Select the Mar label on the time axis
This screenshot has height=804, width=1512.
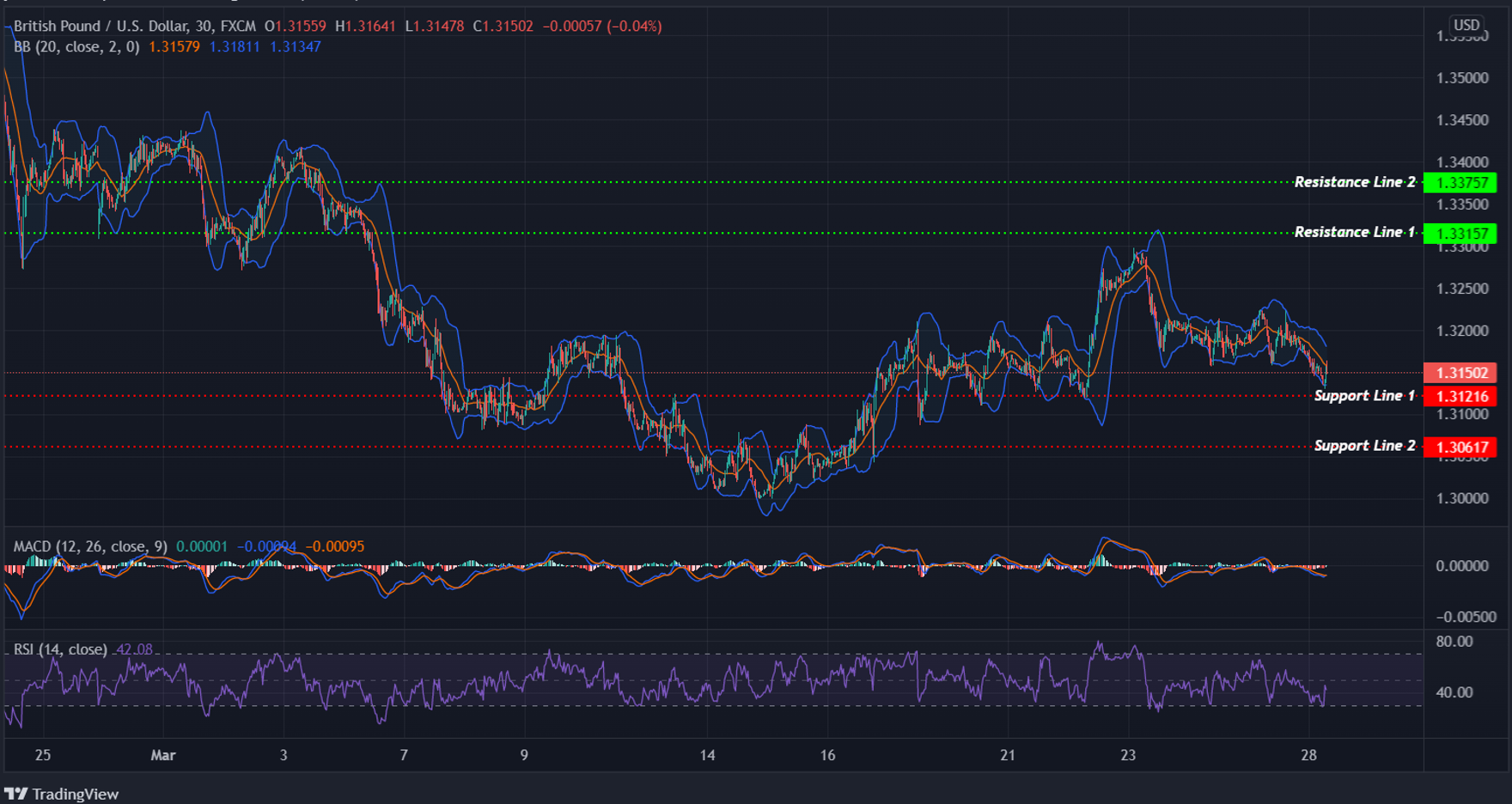coord(162,755)
